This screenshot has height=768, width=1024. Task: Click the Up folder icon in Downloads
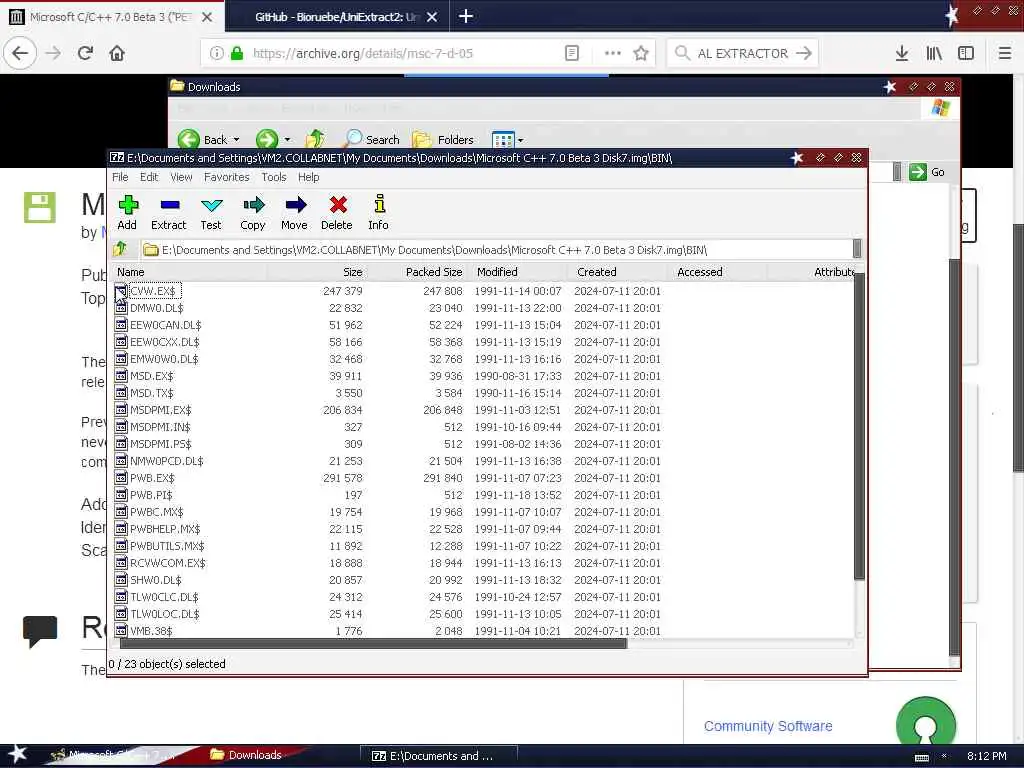[x=315, y=138]
